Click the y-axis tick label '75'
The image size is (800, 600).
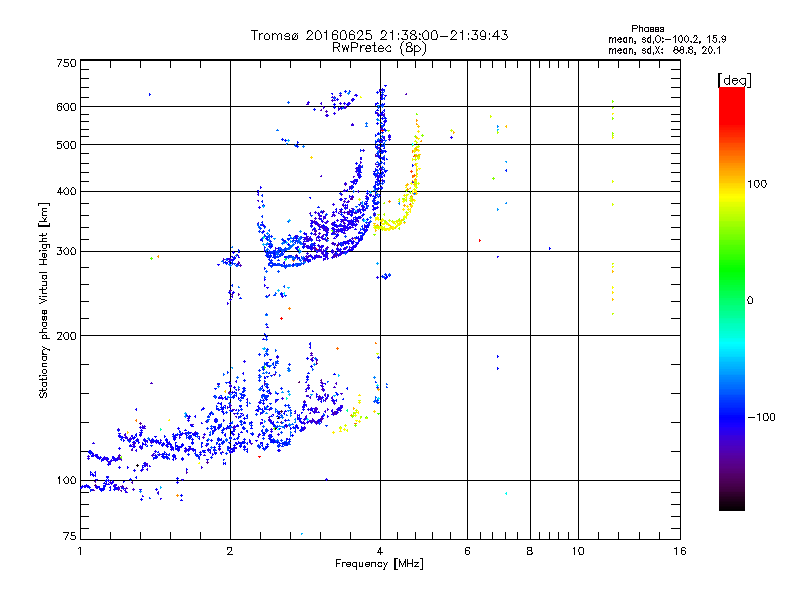click(x=70, y=536)
